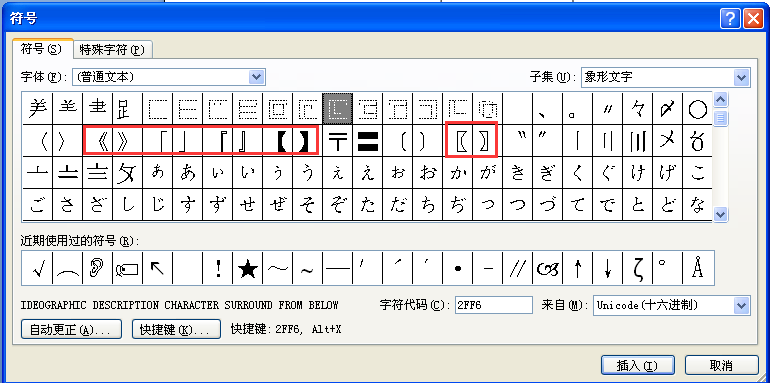Pick the left double angle bracket 《

[98, 140]
